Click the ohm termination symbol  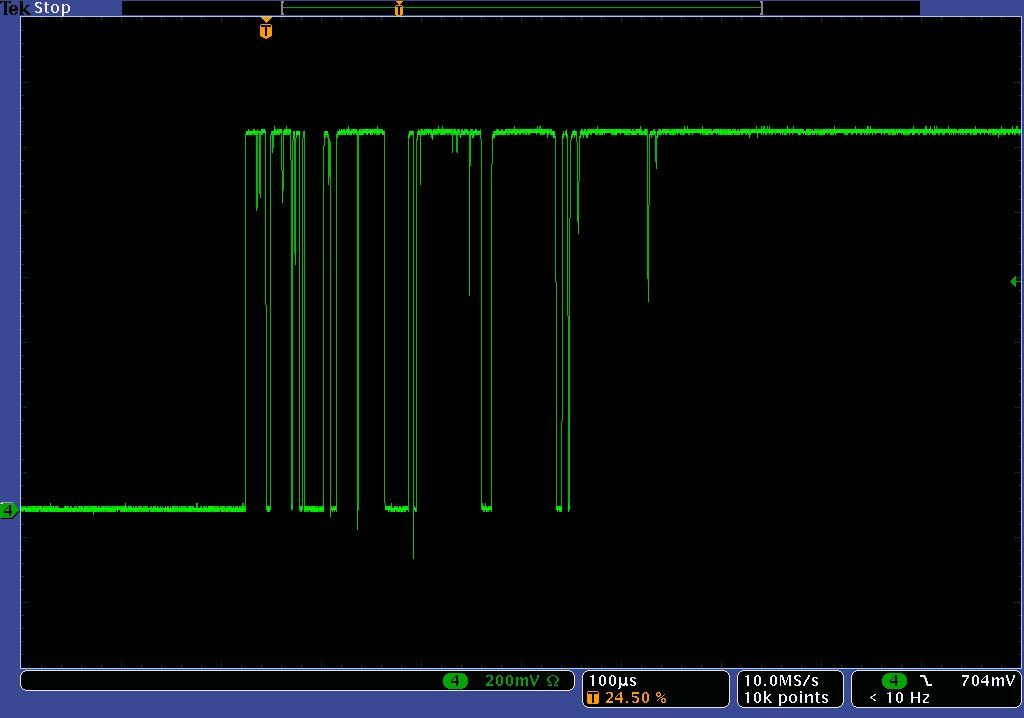coord(553,681)
